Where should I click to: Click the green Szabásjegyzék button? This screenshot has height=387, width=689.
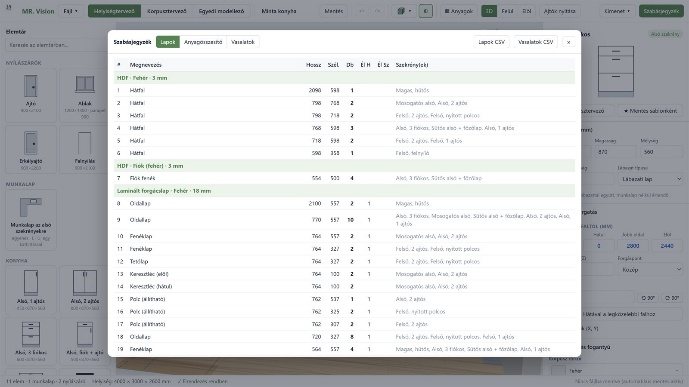661,11
